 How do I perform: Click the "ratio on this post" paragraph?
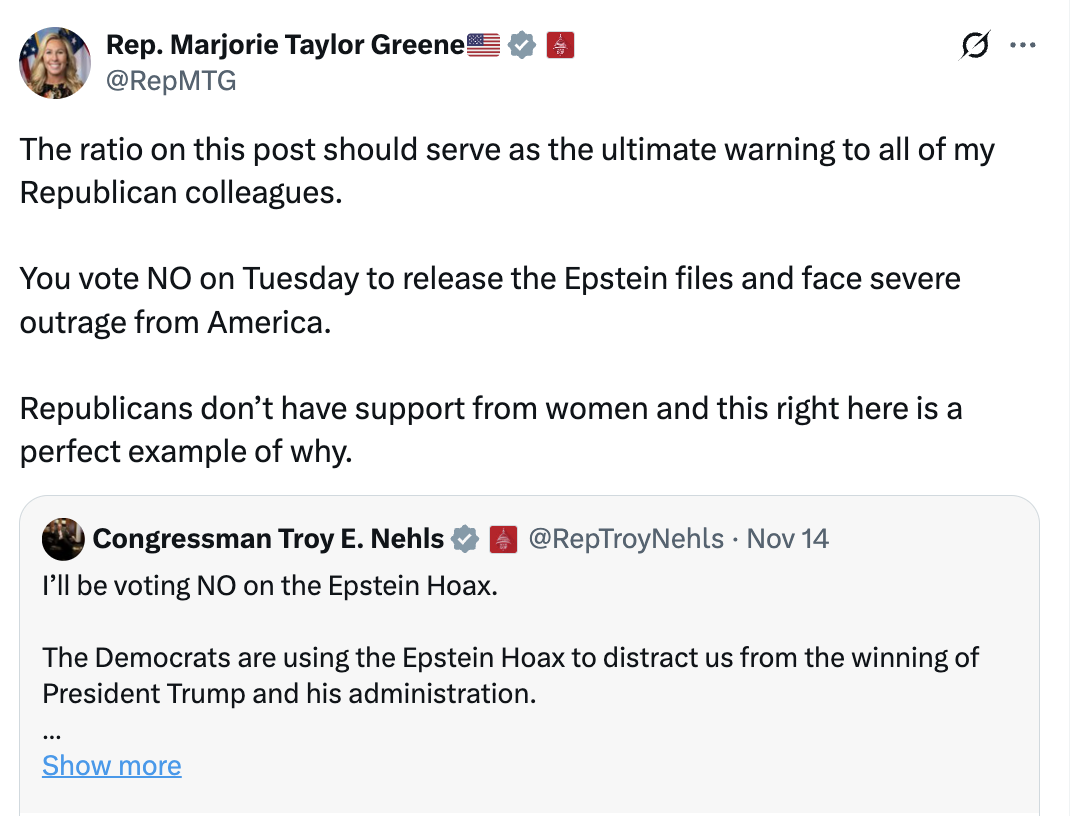pyautogui.click(x=506, y=170)
